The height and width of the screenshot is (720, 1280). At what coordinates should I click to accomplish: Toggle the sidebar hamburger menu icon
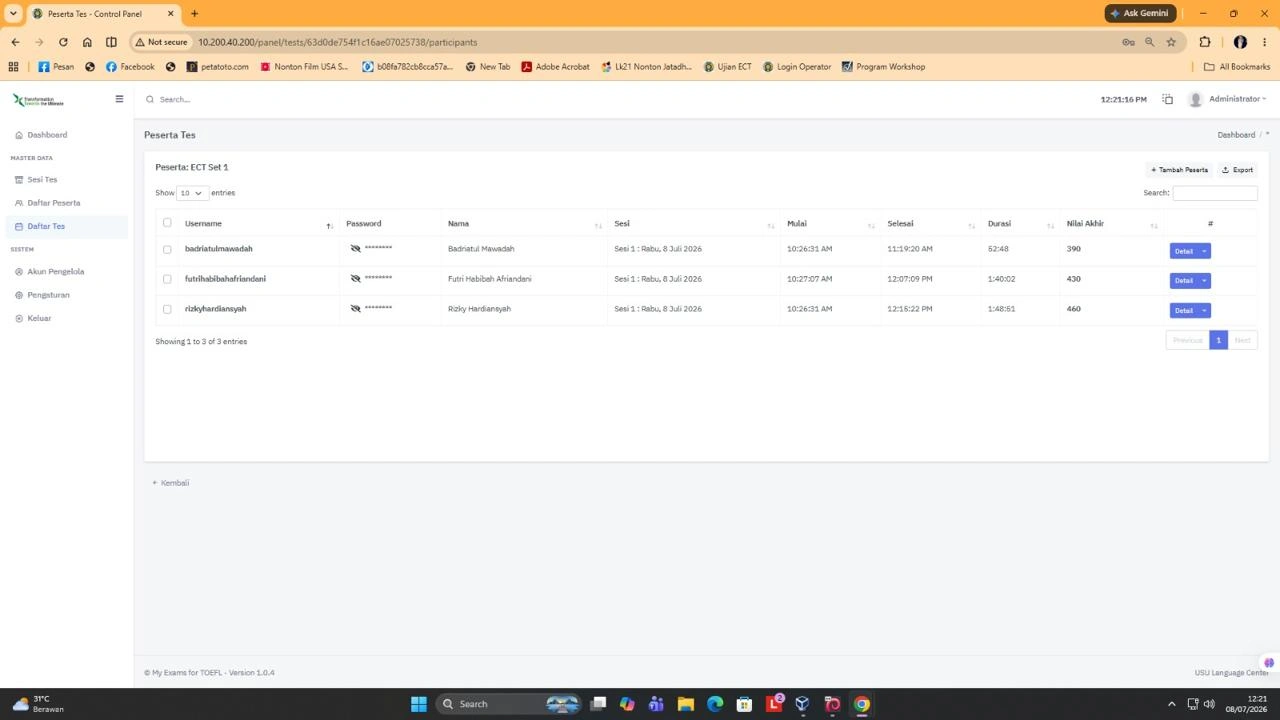point(119,99)
